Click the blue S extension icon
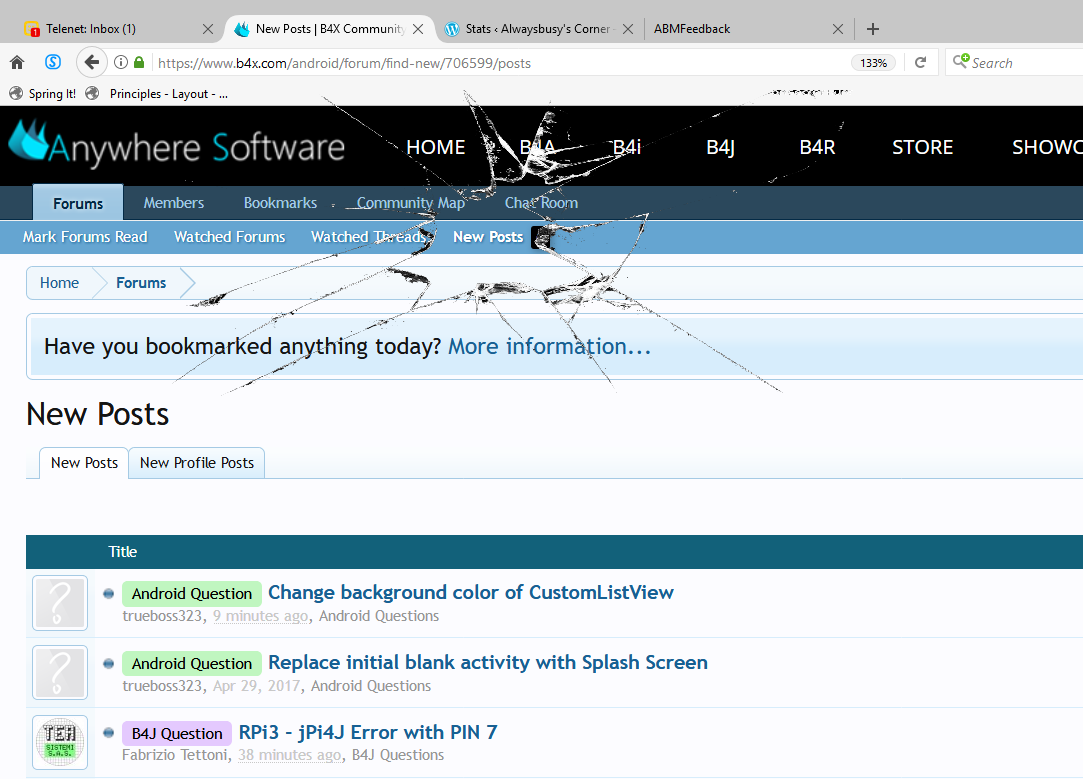The height and width of the screenshot is (779, 1083). 53,63
